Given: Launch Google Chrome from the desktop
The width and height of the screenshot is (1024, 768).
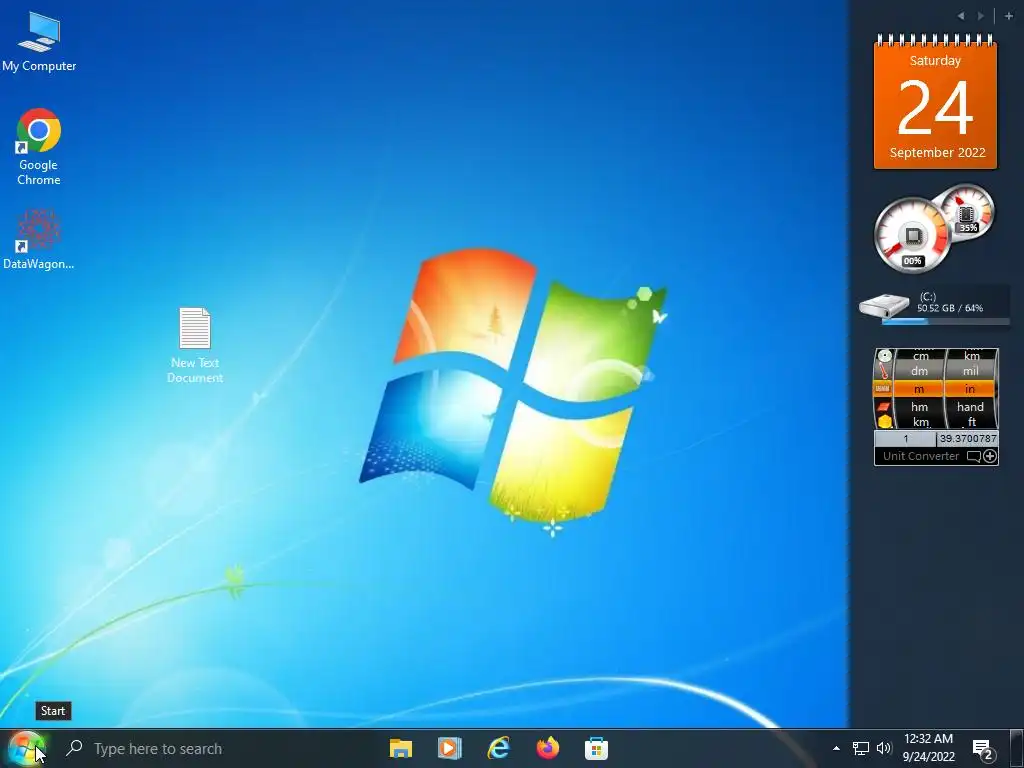Looking at the screenshot, I should coord(39,147).
